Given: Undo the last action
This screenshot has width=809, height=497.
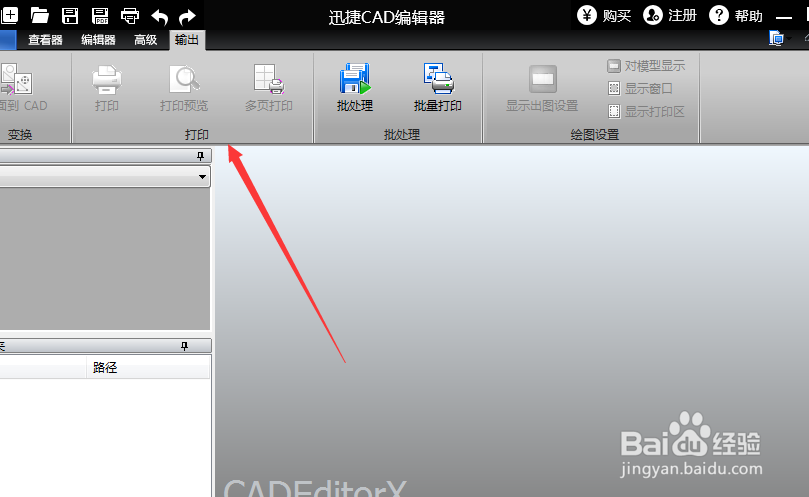Looking at the screenshot, I should click(x=159, y=17).
